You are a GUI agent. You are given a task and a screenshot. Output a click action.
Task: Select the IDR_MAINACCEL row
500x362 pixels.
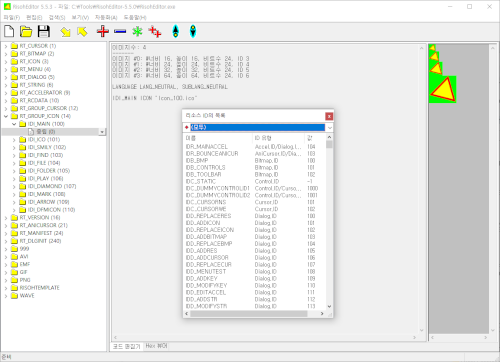click(x=254, y=147)
